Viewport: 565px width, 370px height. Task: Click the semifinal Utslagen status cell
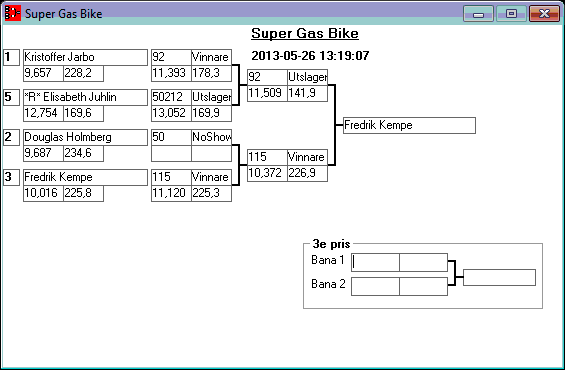(x=308, y=77)
